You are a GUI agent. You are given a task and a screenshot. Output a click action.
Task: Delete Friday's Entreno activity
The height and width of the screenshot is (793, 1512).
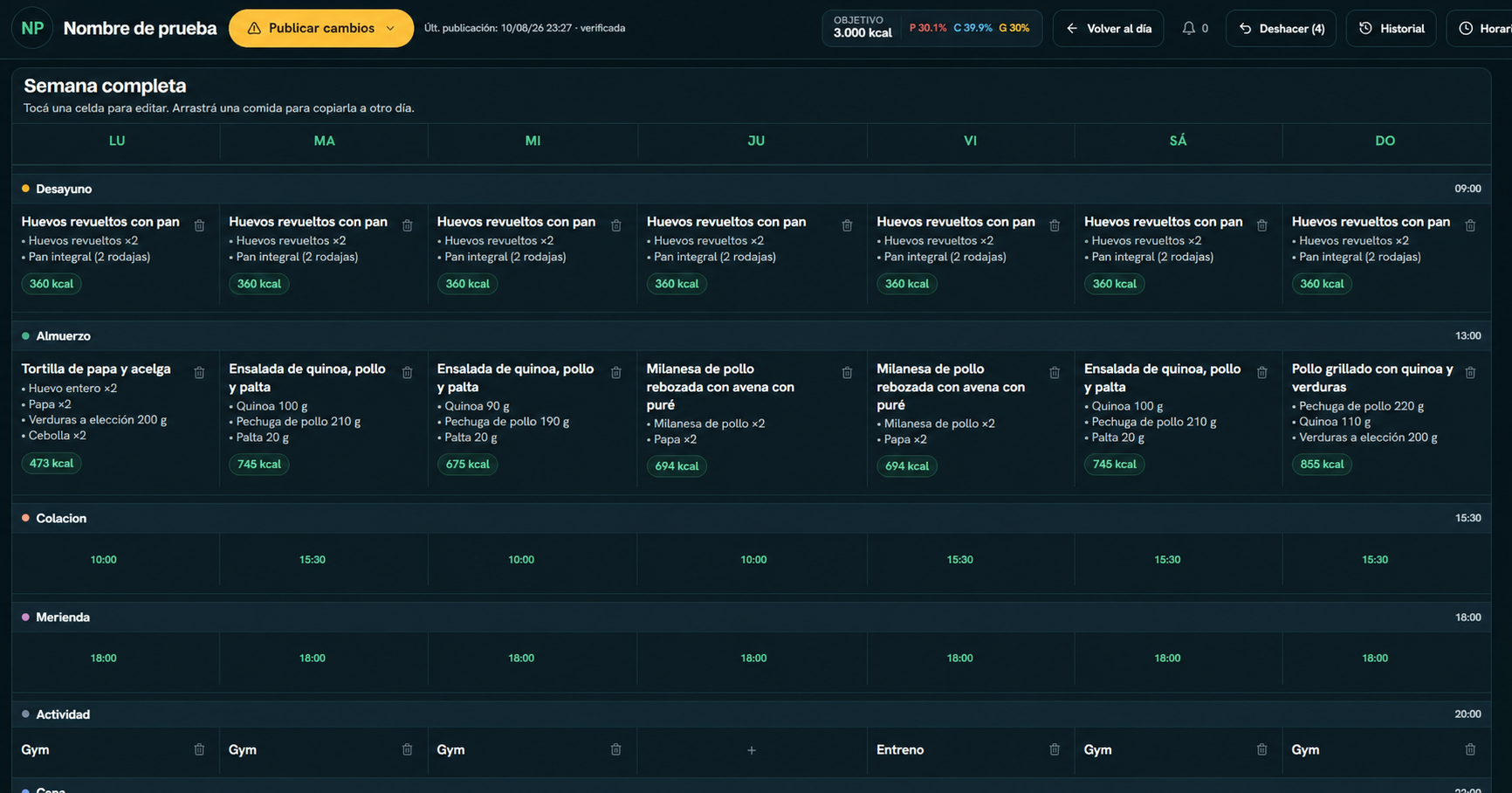coord(1055,749)
